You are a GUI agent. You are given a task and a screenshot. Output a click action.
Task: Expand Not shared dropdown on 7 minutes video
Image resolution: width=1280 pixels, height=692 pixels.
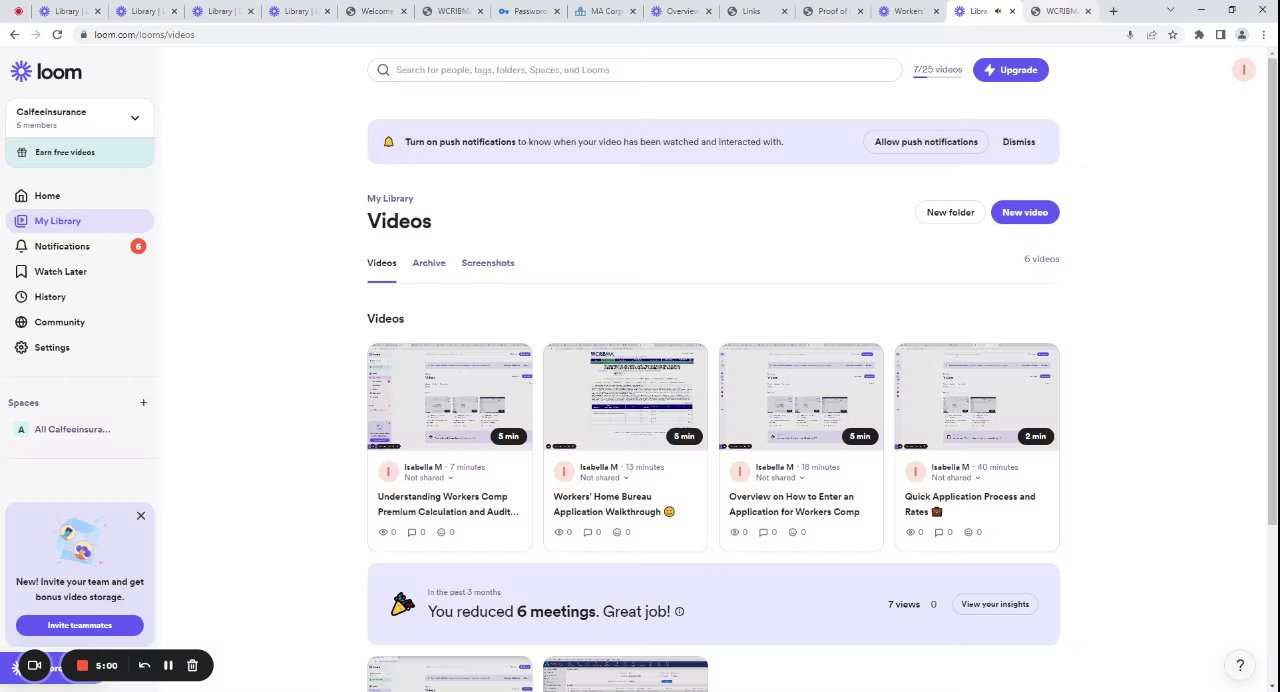428,478
